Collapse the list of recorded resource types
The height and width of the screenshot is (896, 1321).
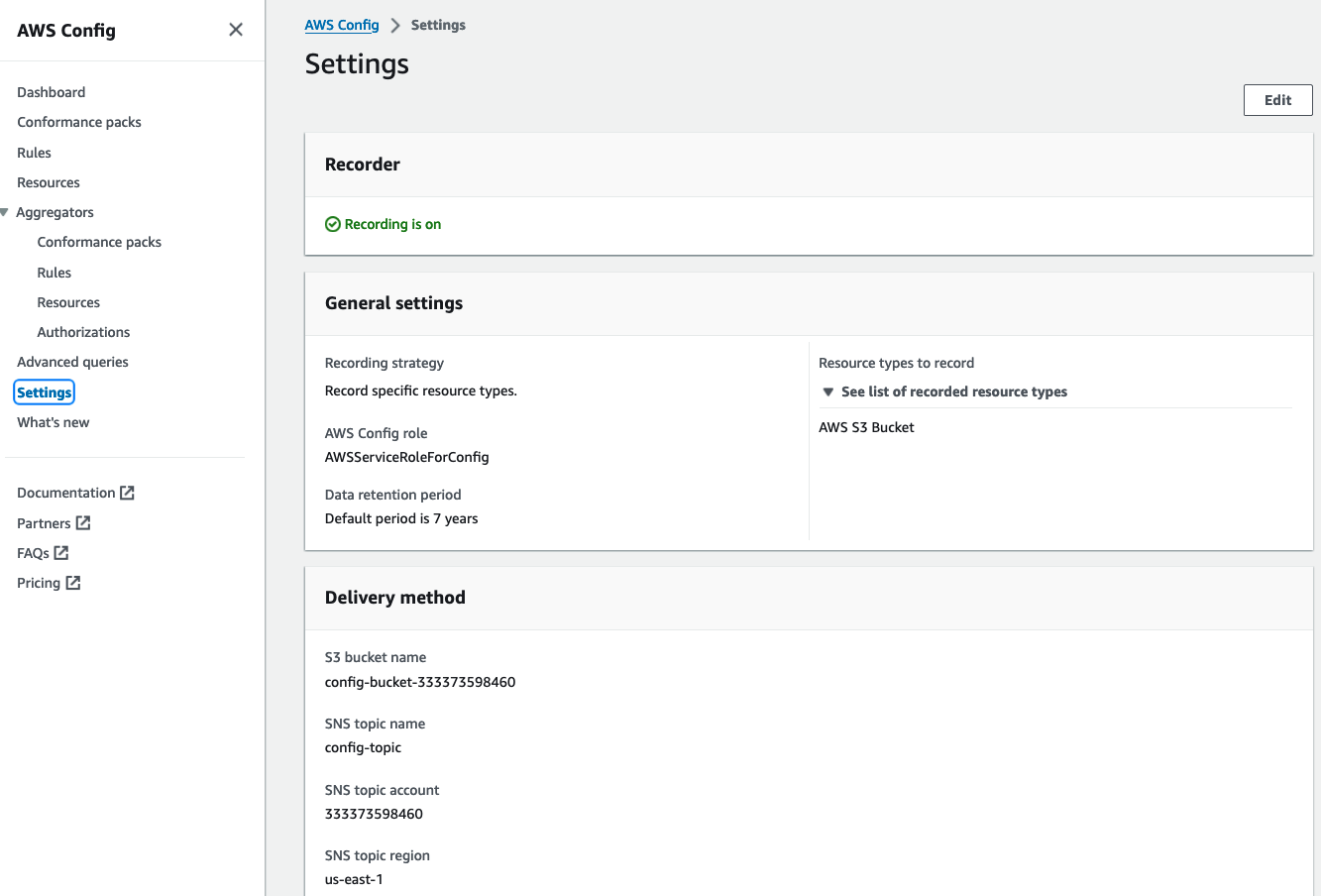828,392
